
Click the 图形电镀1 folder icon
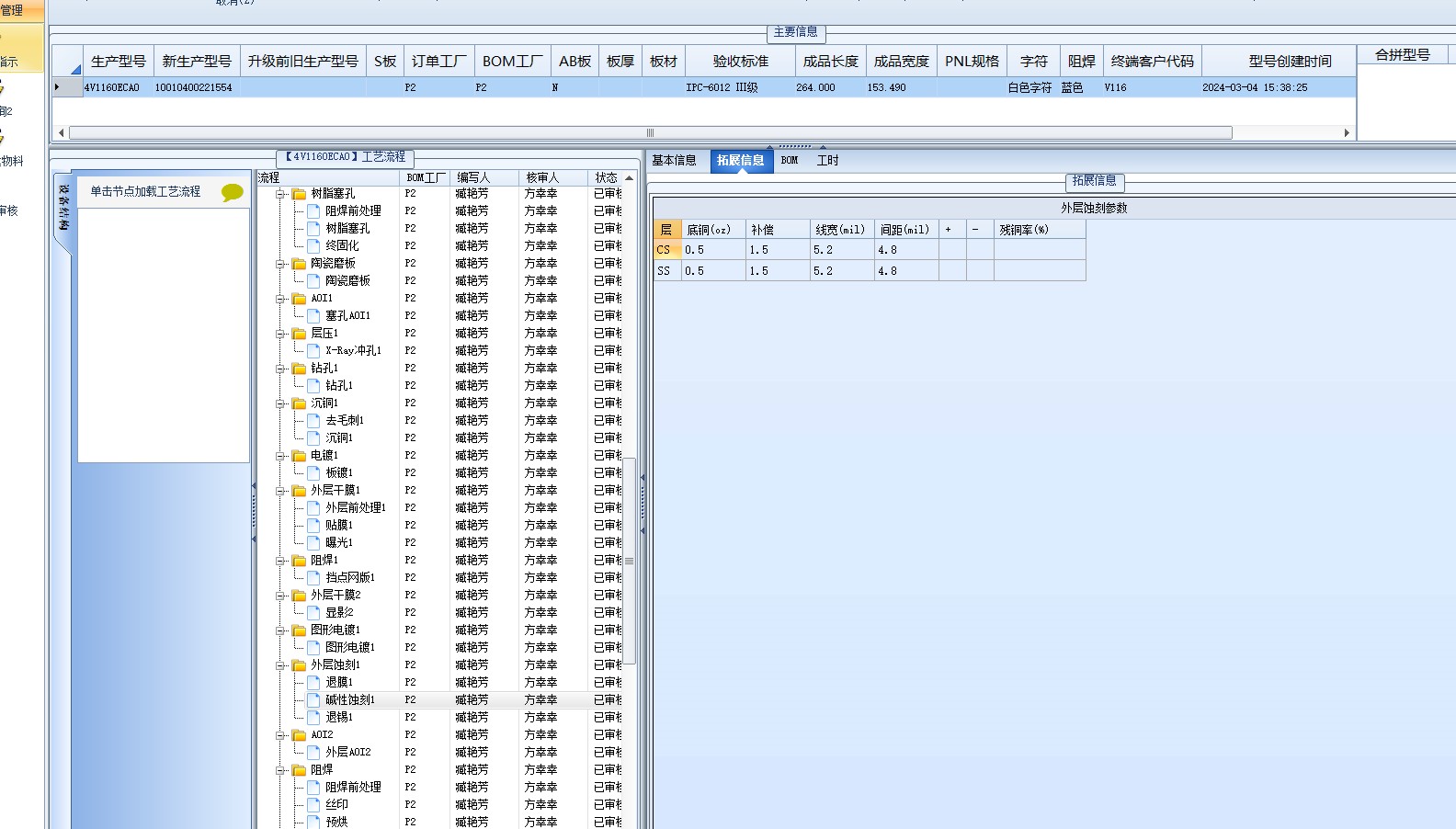[x=299, y=630]
